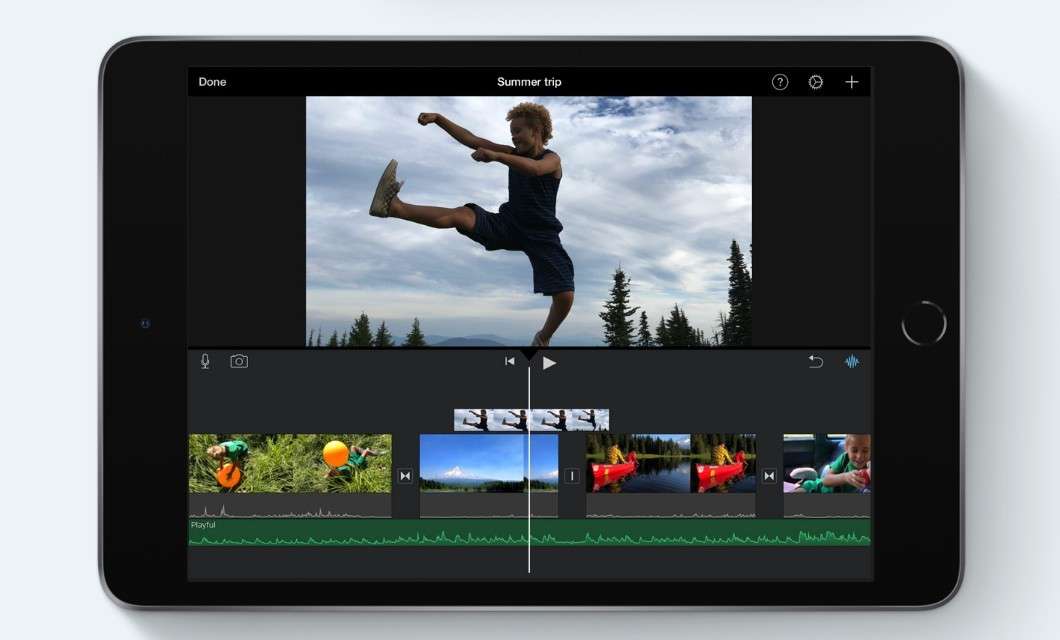The image size is (1060, 640).
Task: Edit transition between mountain and kayak clips
Action: [x=572, y=476]
